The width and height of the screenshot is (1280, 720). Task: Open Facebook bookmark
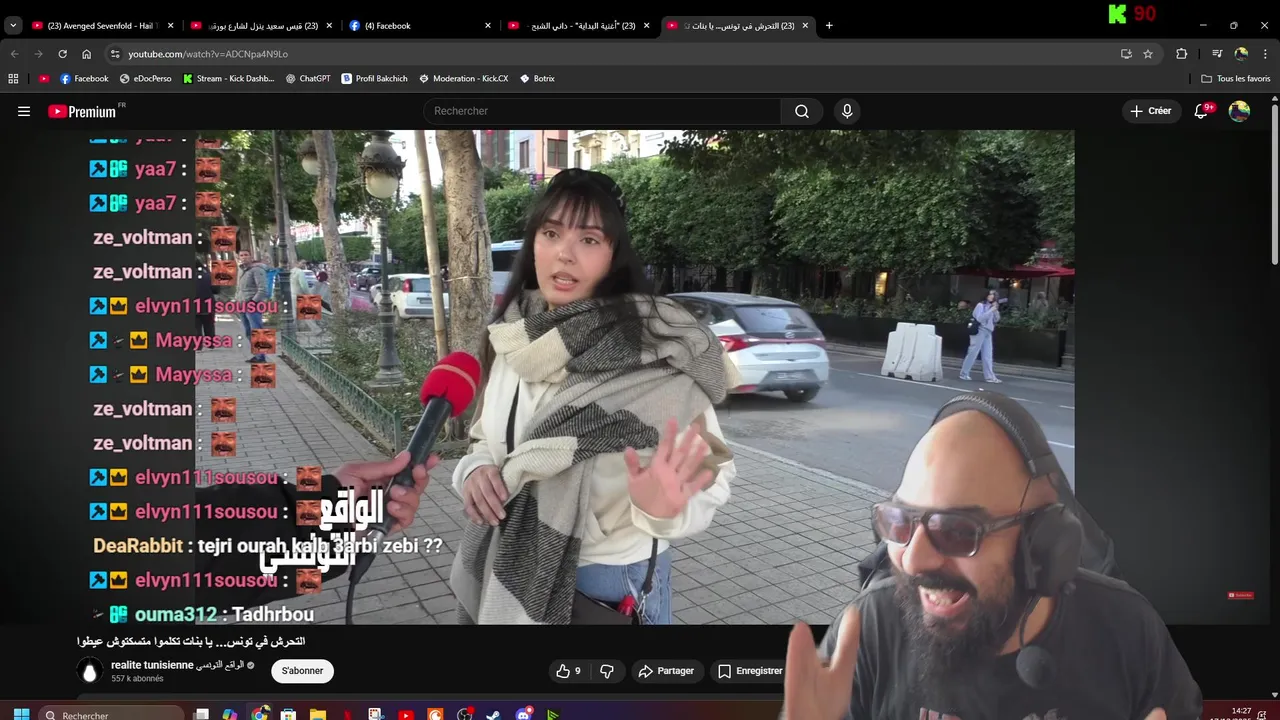(84, 78)
